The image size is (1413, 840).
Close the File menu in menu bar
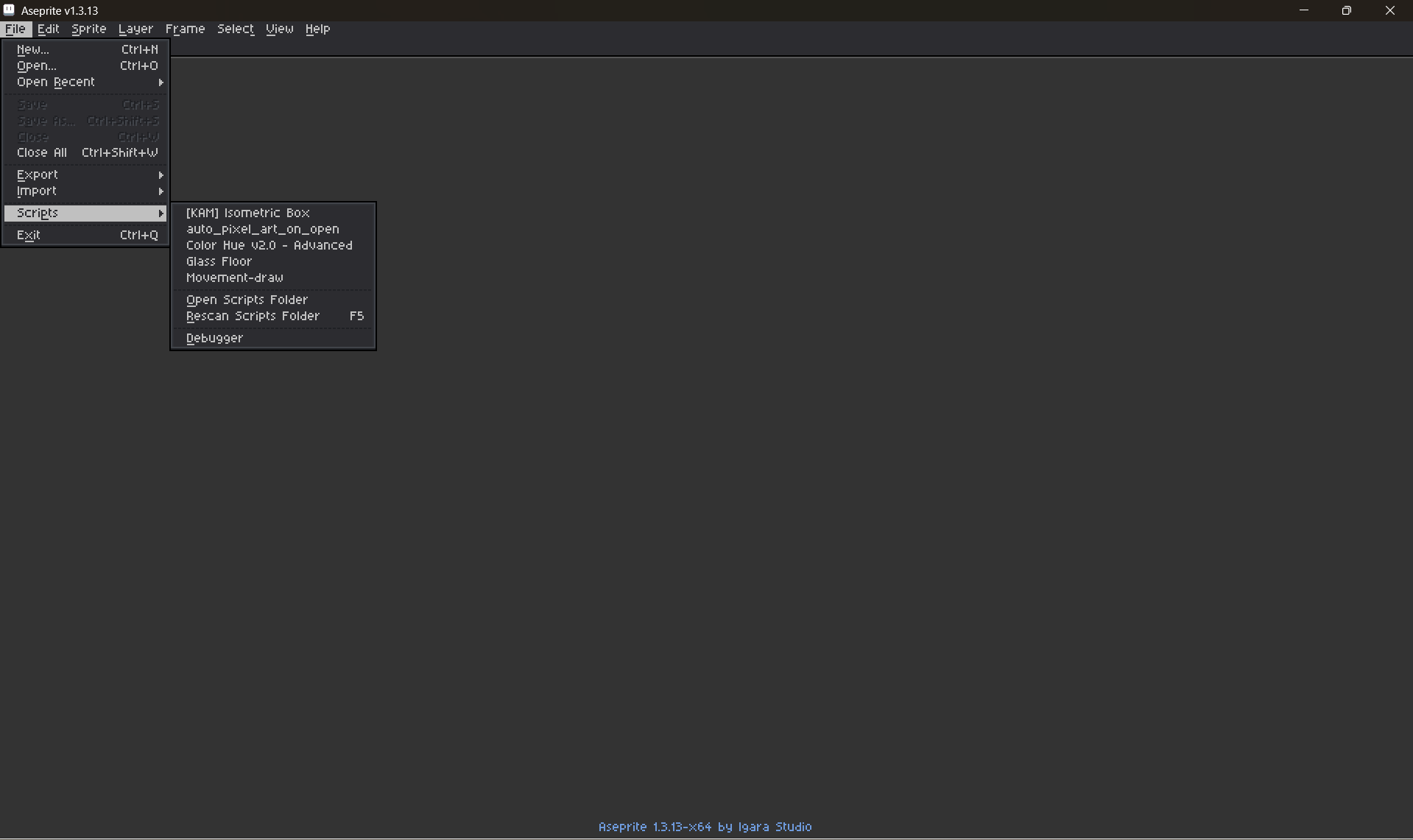click(x=15, y=29)
